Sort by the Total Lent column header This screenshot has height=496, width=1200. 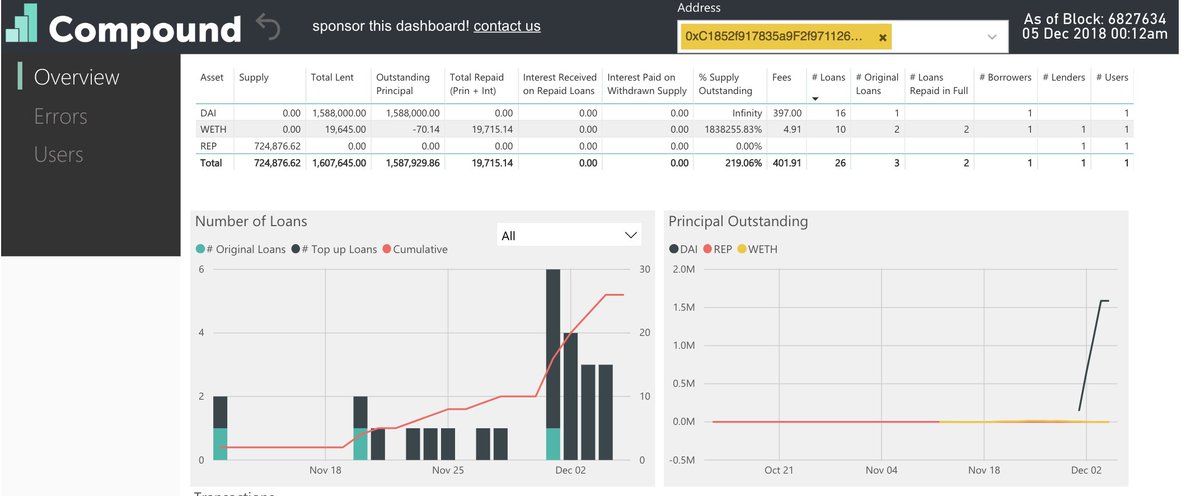(x=331, y=77)
